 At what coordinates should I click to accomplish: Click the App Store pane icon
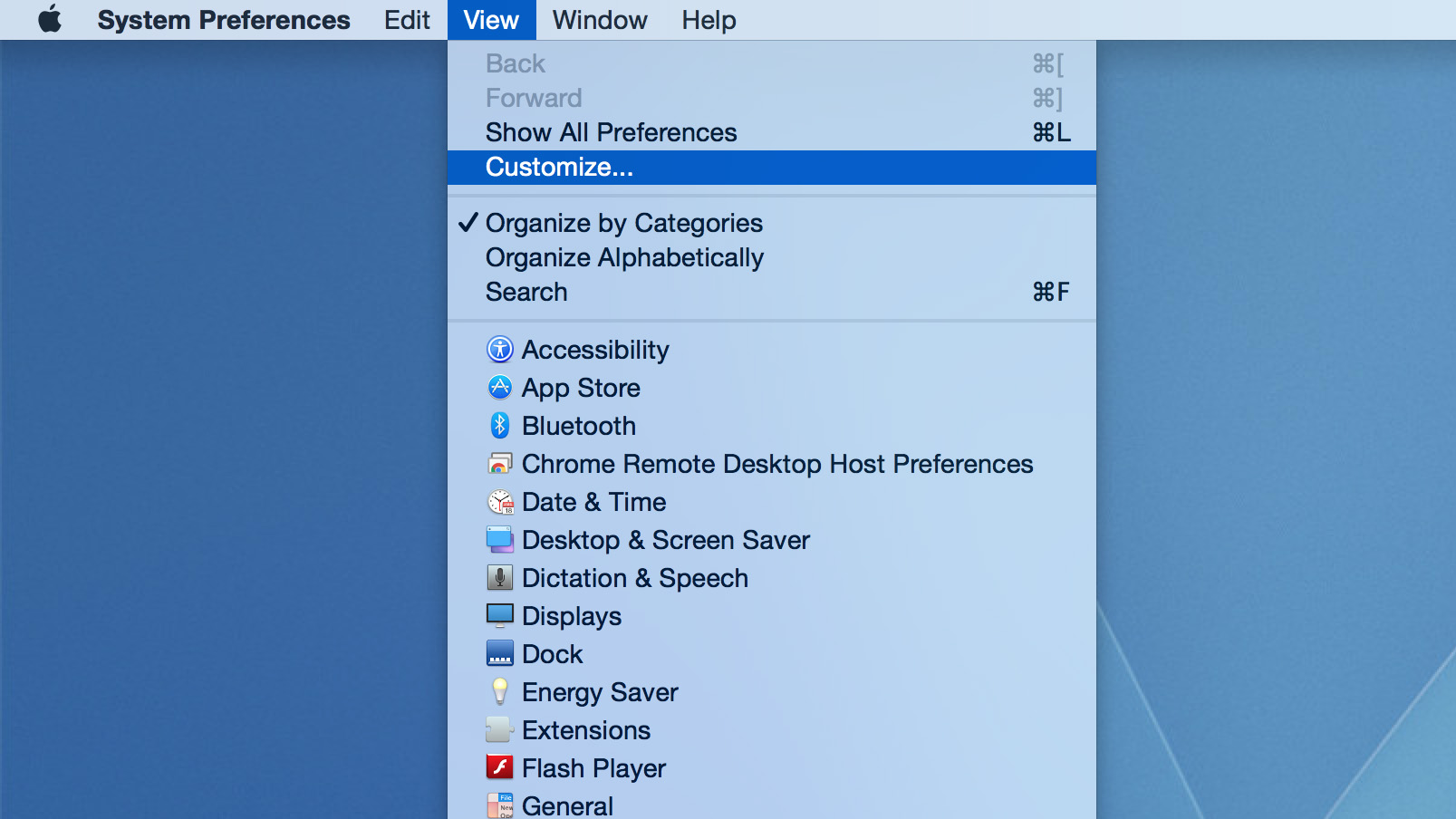tap(500, 387)
